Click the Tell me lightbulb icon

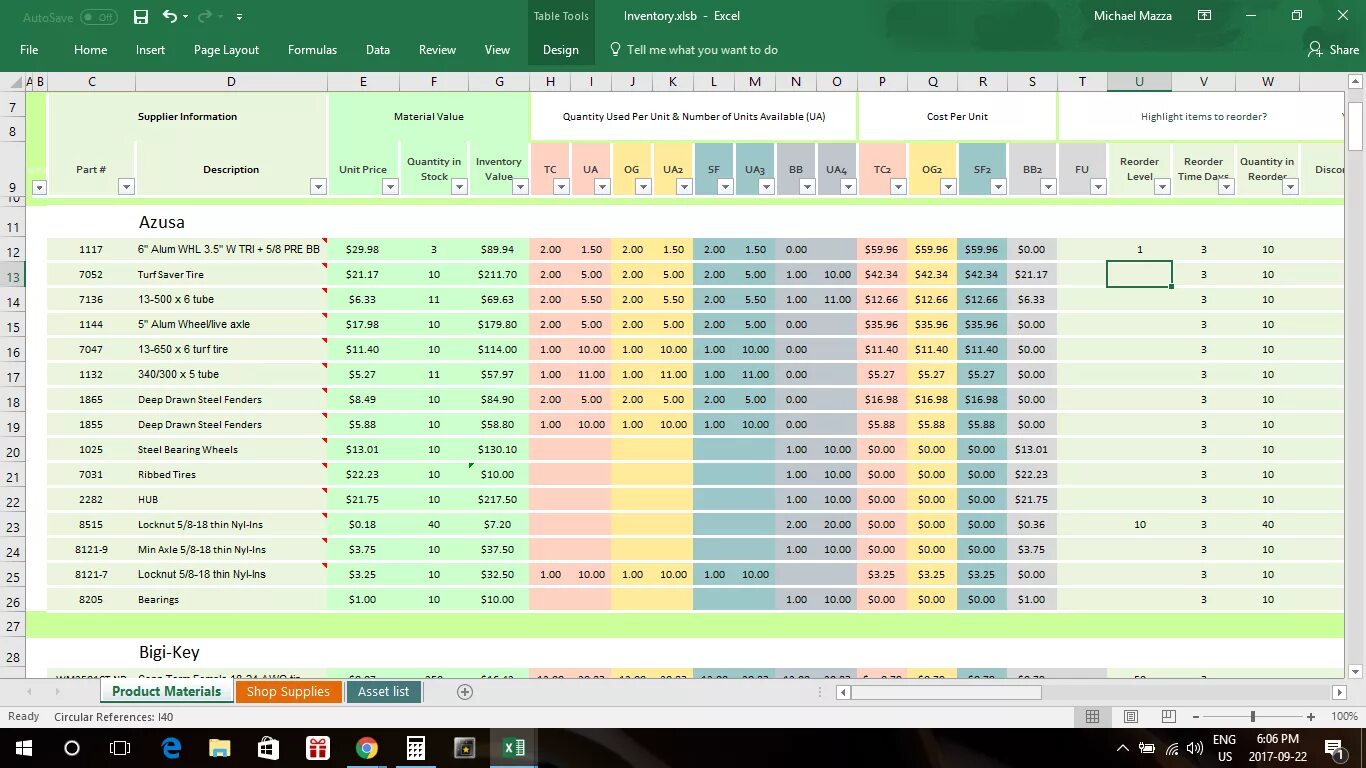(x=615, y=49)
